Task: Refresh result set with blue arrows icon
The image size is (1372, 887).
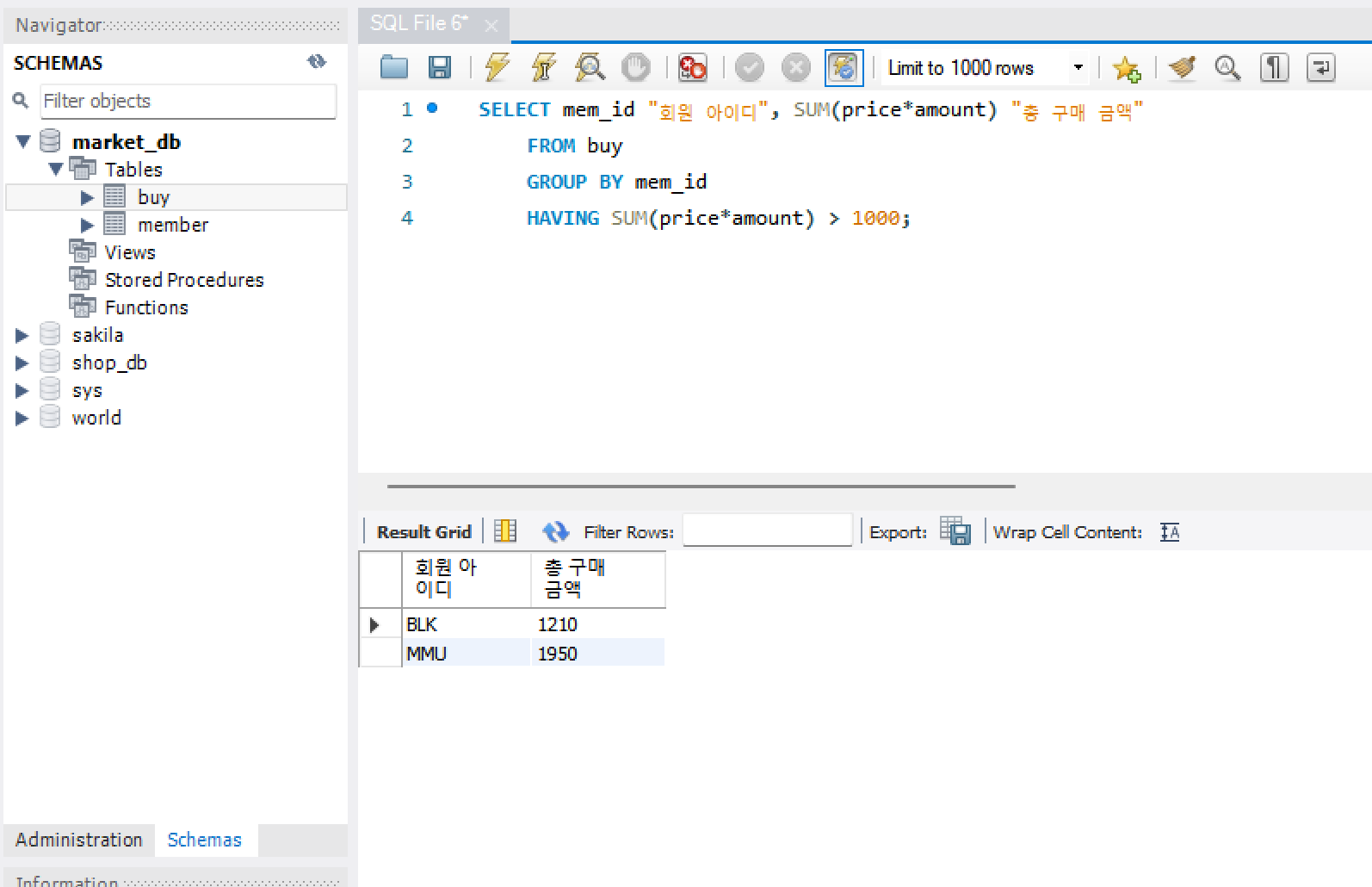Action: [x=555, y=531]
